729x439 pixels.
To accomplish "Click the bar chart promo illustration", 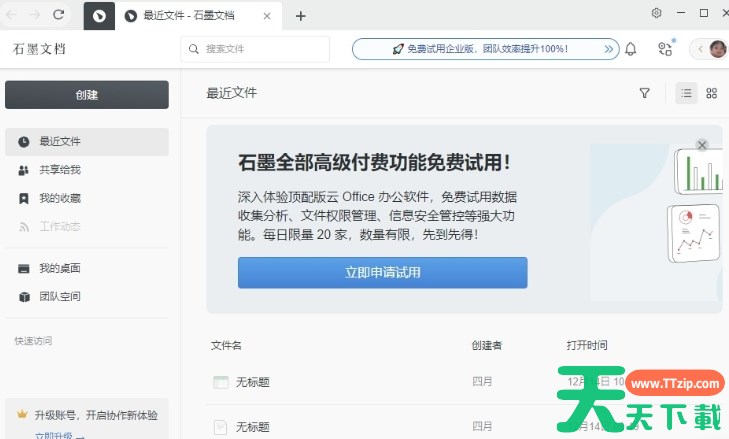I will click(x=699, y=171).
